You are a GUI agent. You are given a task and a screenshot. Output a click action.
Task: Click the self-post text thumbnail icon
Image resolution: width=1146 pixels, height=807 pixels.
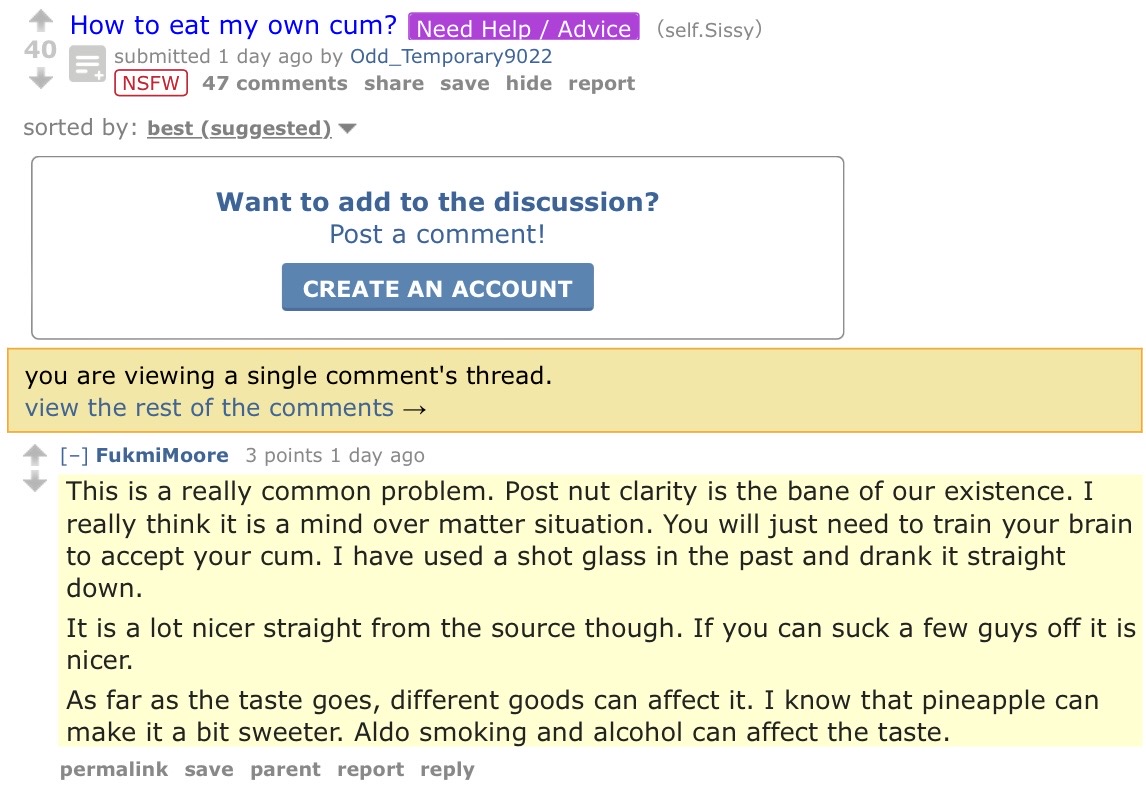coord(87,66)
